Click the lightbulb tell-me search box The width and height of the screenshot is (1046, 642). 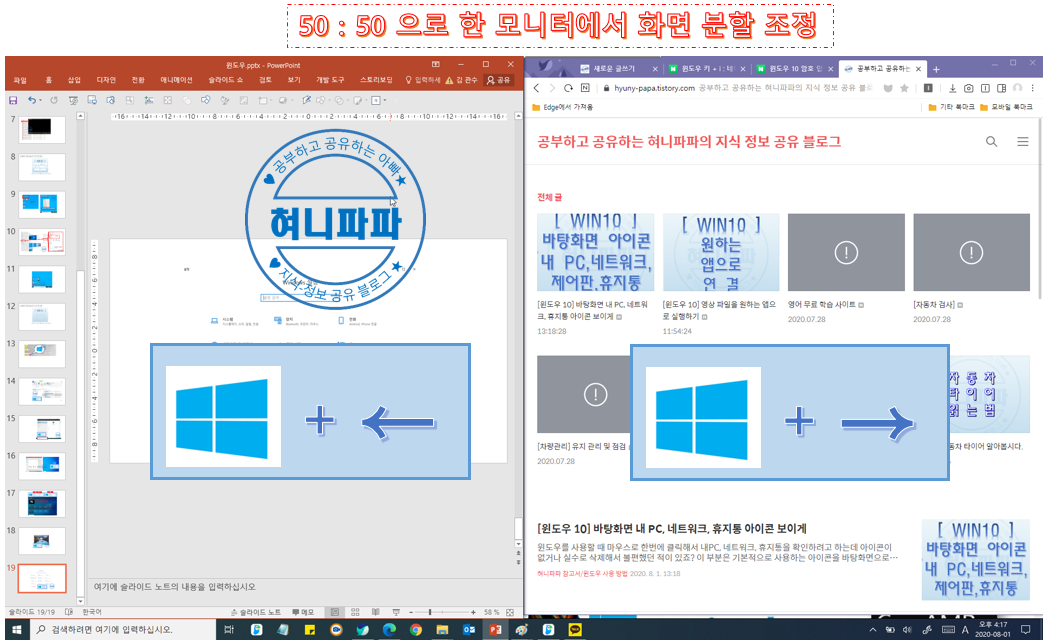tap(423, 80)
